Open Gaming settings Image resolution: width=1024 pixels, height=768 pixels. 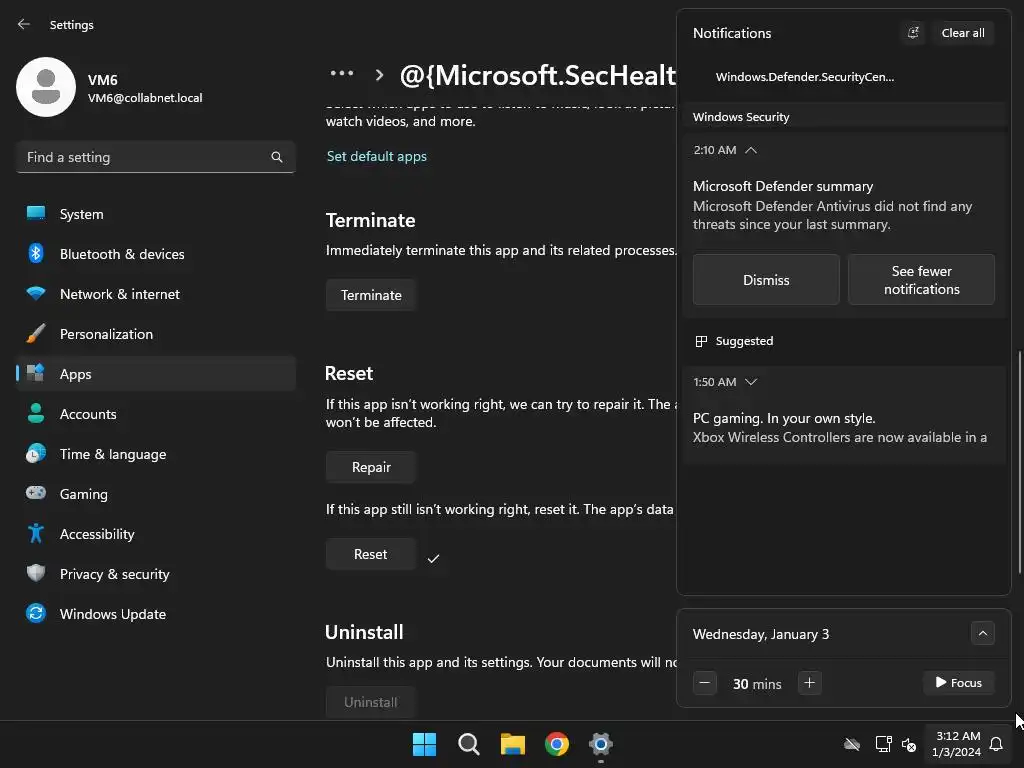155,494
